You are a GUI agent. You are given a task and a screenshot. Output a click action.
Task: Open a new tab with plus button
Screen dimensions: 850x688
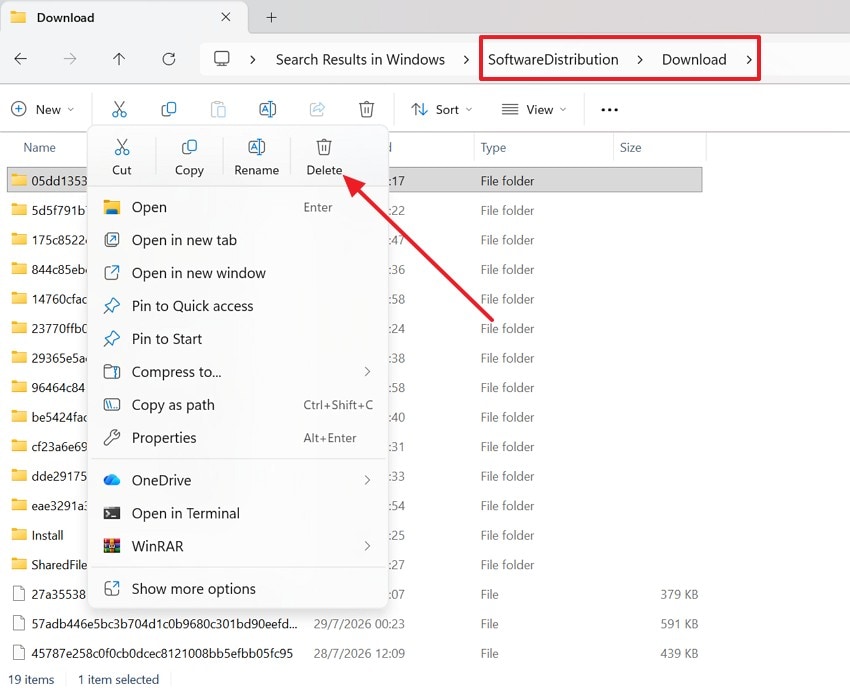point(271,17)
